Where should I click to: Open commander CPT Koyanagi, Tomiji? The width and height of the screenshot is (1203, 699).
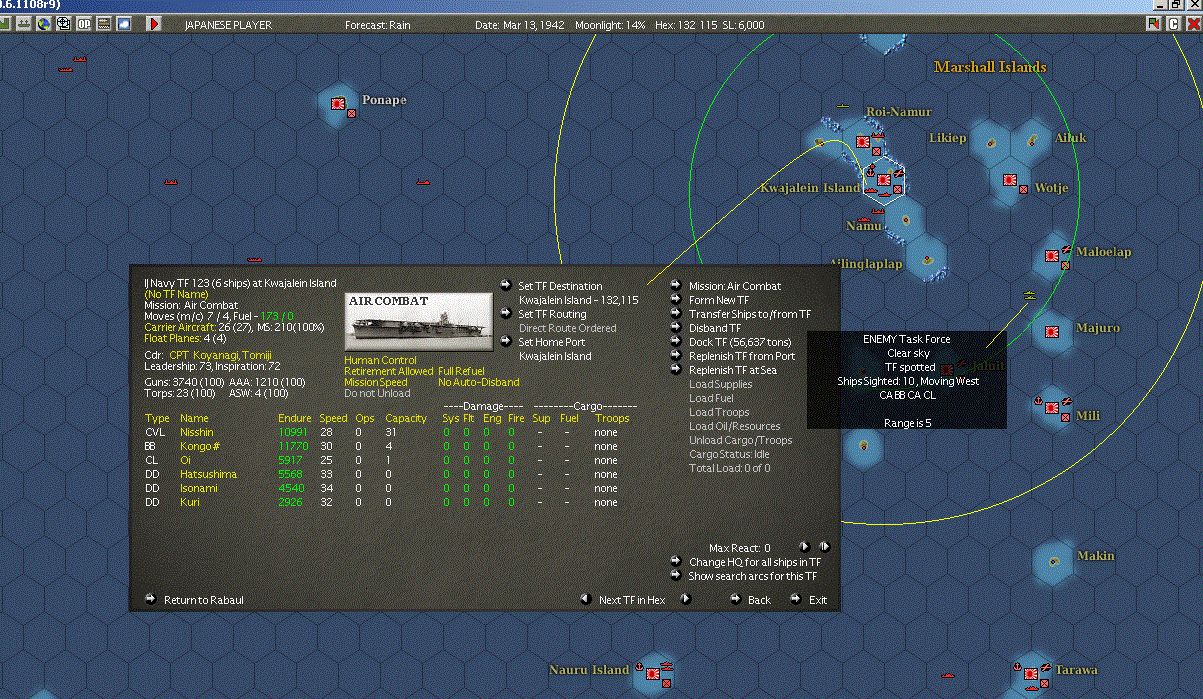(220, 354)
